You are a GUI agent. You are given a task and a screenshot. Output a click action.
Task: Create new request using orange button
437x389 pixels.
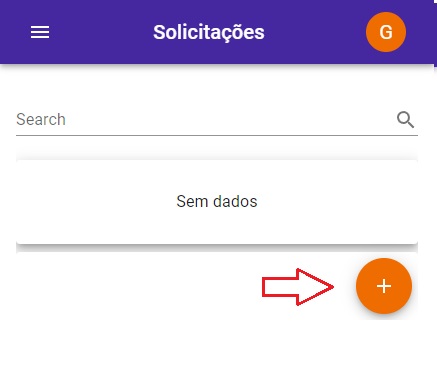(384, 286)
